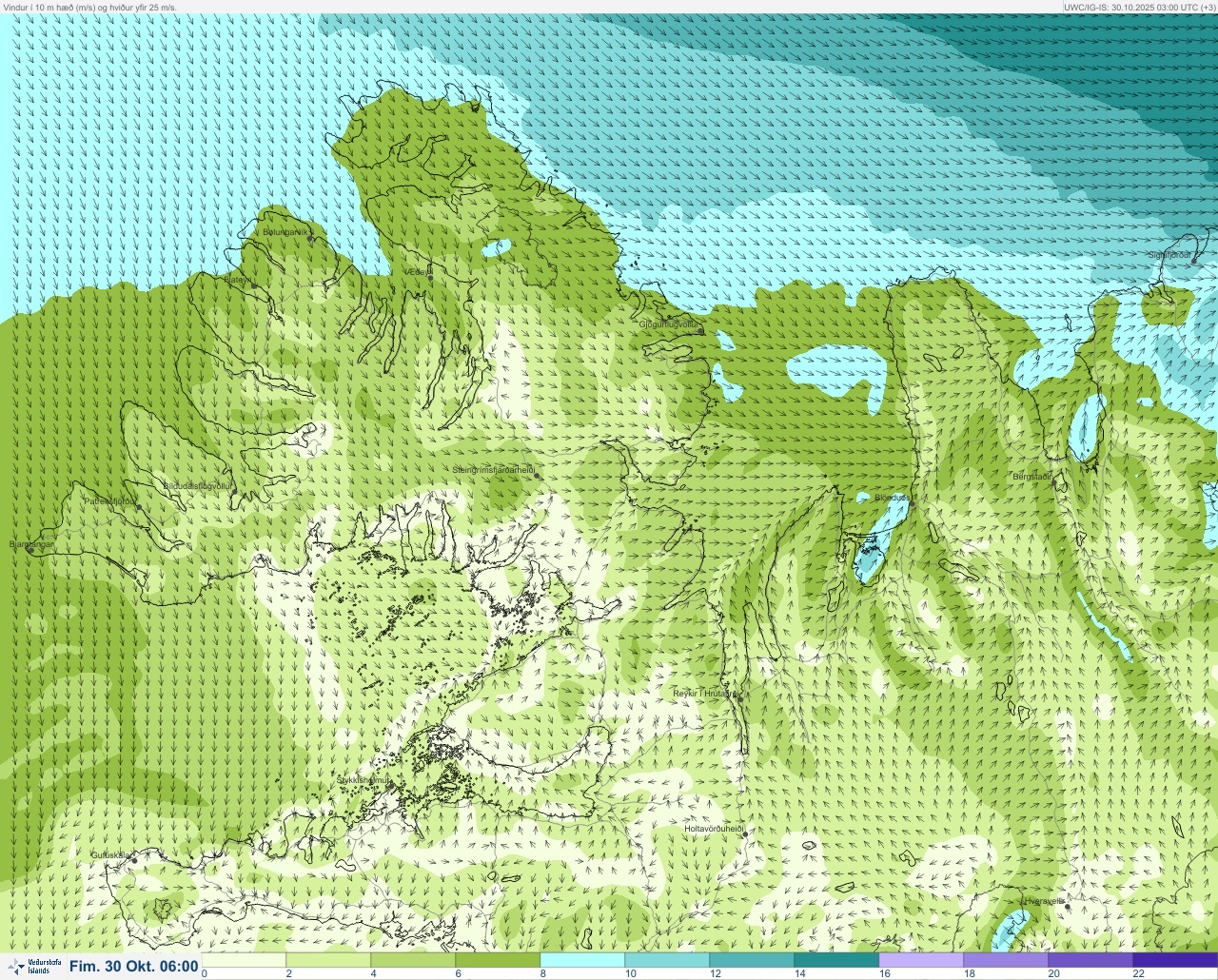
Task: Select the 2–4 m/s light green legend swatch
Action: coord(328,960)
